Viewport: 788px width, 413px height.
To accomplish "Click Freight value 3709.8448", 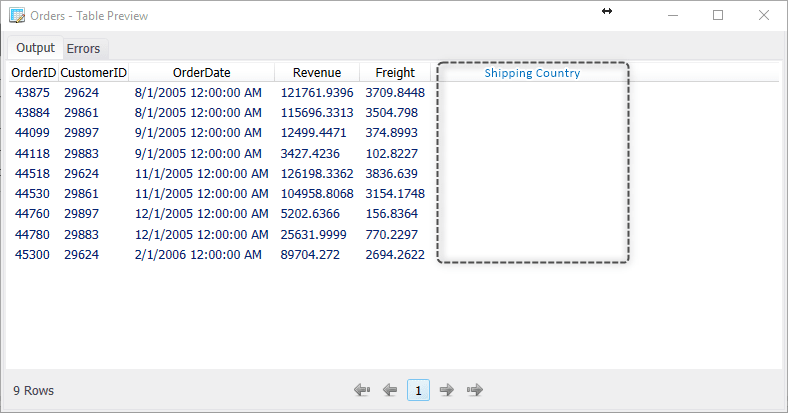I will point(395,93).
